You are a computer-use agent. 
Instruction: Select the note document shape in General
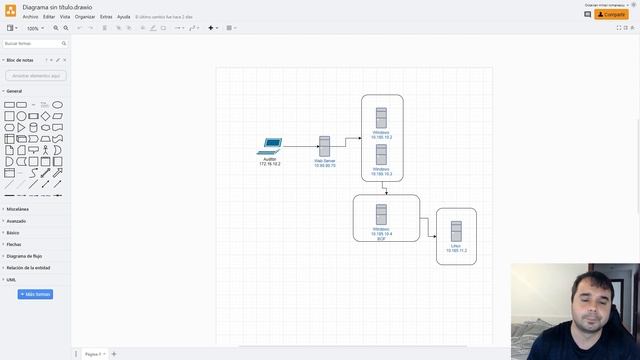pyautogui.click(x=9, y=150)
